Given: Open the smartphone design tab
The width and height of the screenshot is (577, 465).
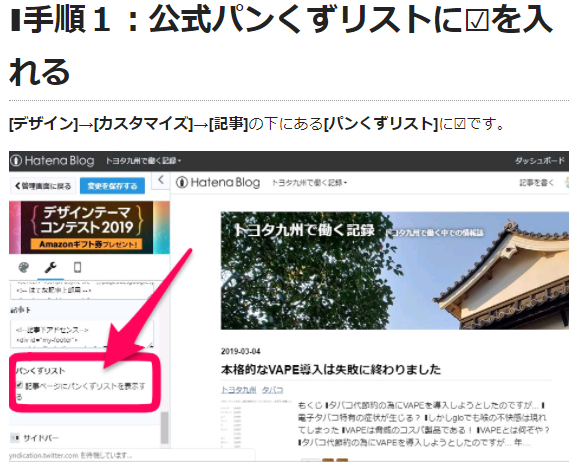Looking at the screenshot, I should pos(77,267).
